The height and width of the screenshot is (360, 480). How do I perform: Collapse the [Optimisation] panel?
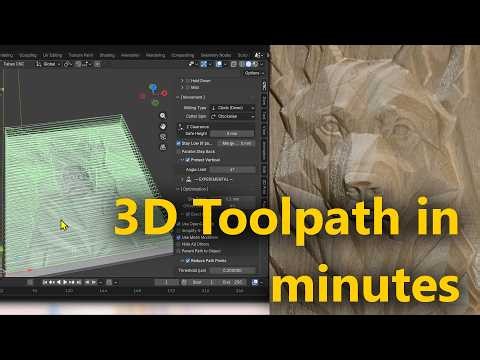click(178, 189)
